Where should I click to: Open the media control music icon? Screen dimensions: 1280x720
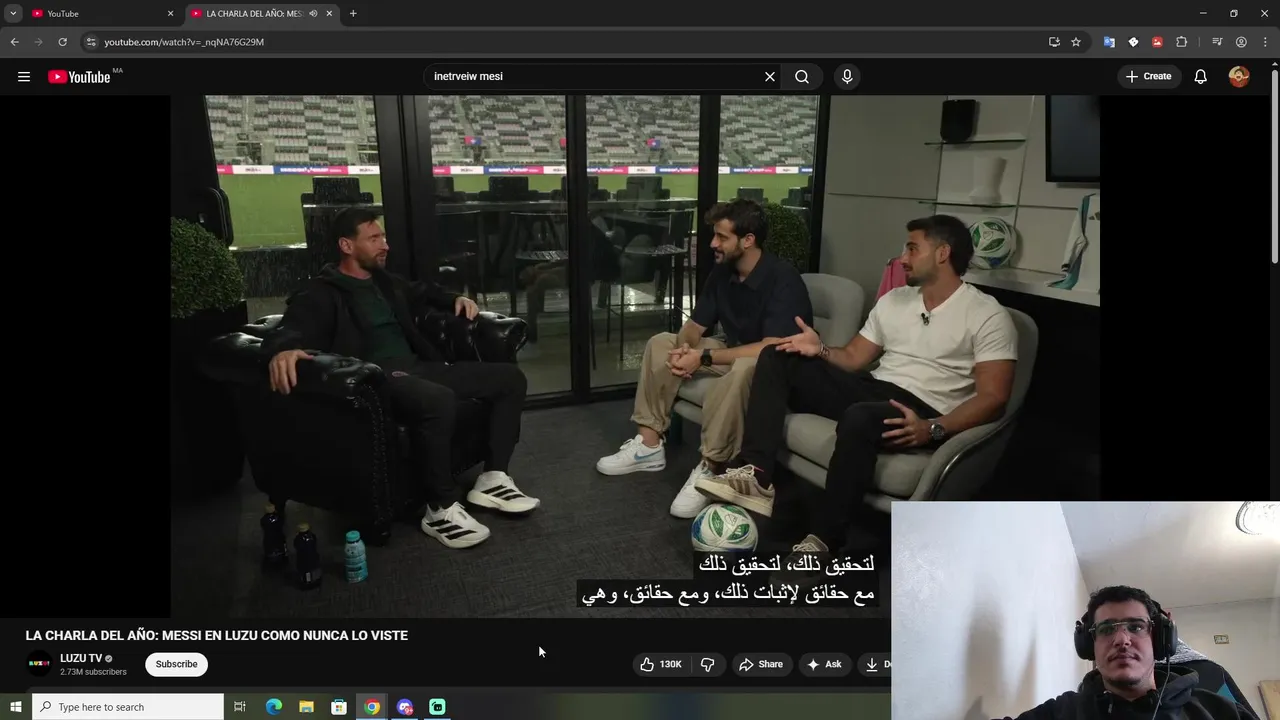(x=1217, y=42)
